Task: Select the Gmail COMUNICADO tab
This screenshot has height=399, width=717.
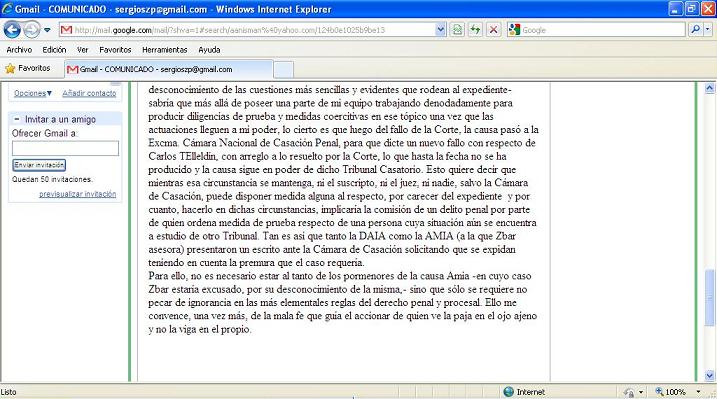Action: tap(169, 69)
